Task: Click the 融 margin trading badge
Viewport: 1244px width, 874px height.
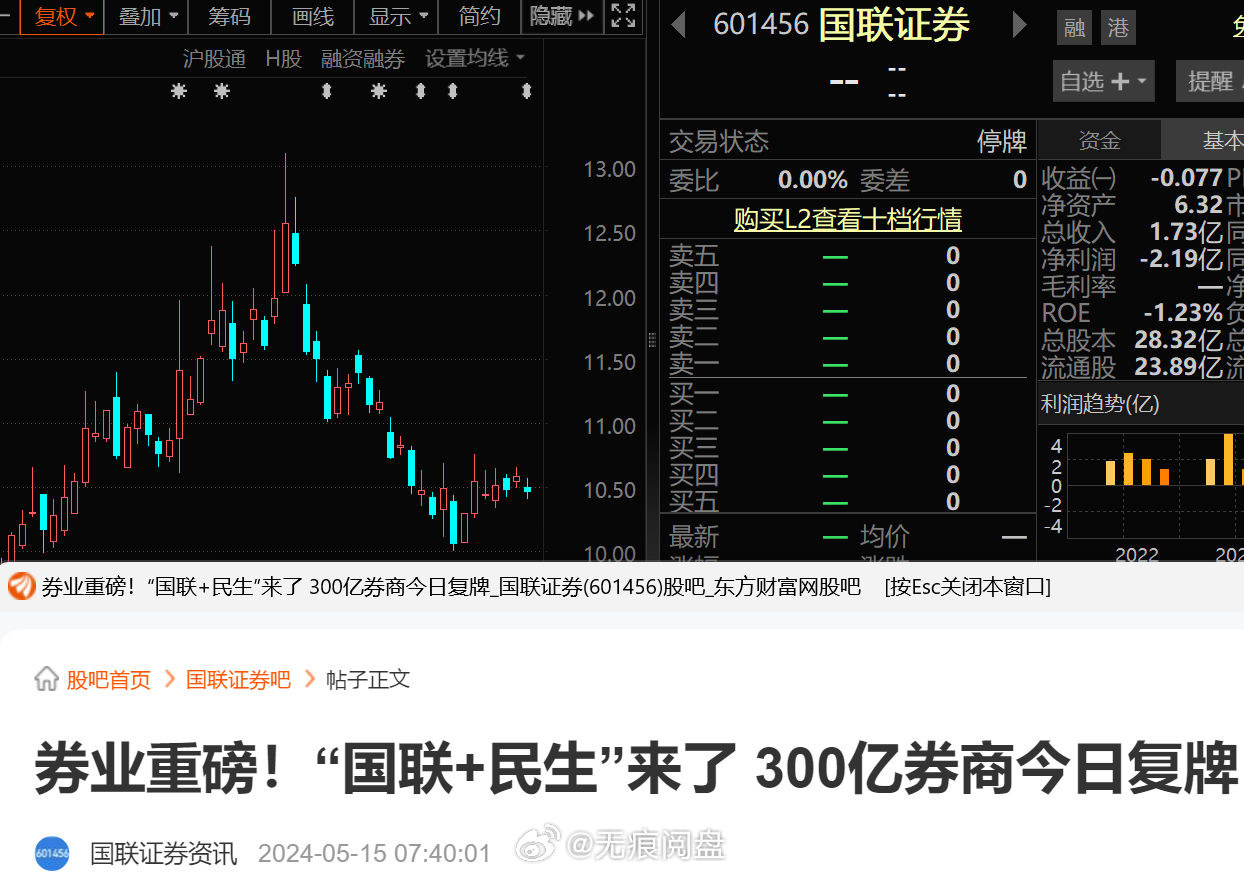Action: point(1075,28)
